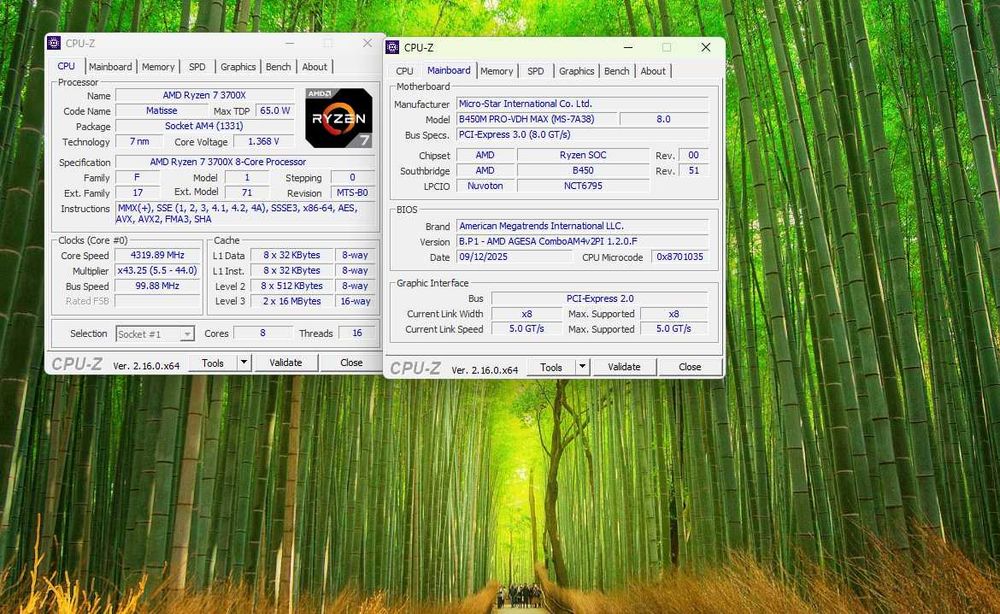Image resolution: width=1000 pixels, height=614 pixels.
Task: Click Graphic Interface bus PCI-Express 2.0
Action: (599, 298)
